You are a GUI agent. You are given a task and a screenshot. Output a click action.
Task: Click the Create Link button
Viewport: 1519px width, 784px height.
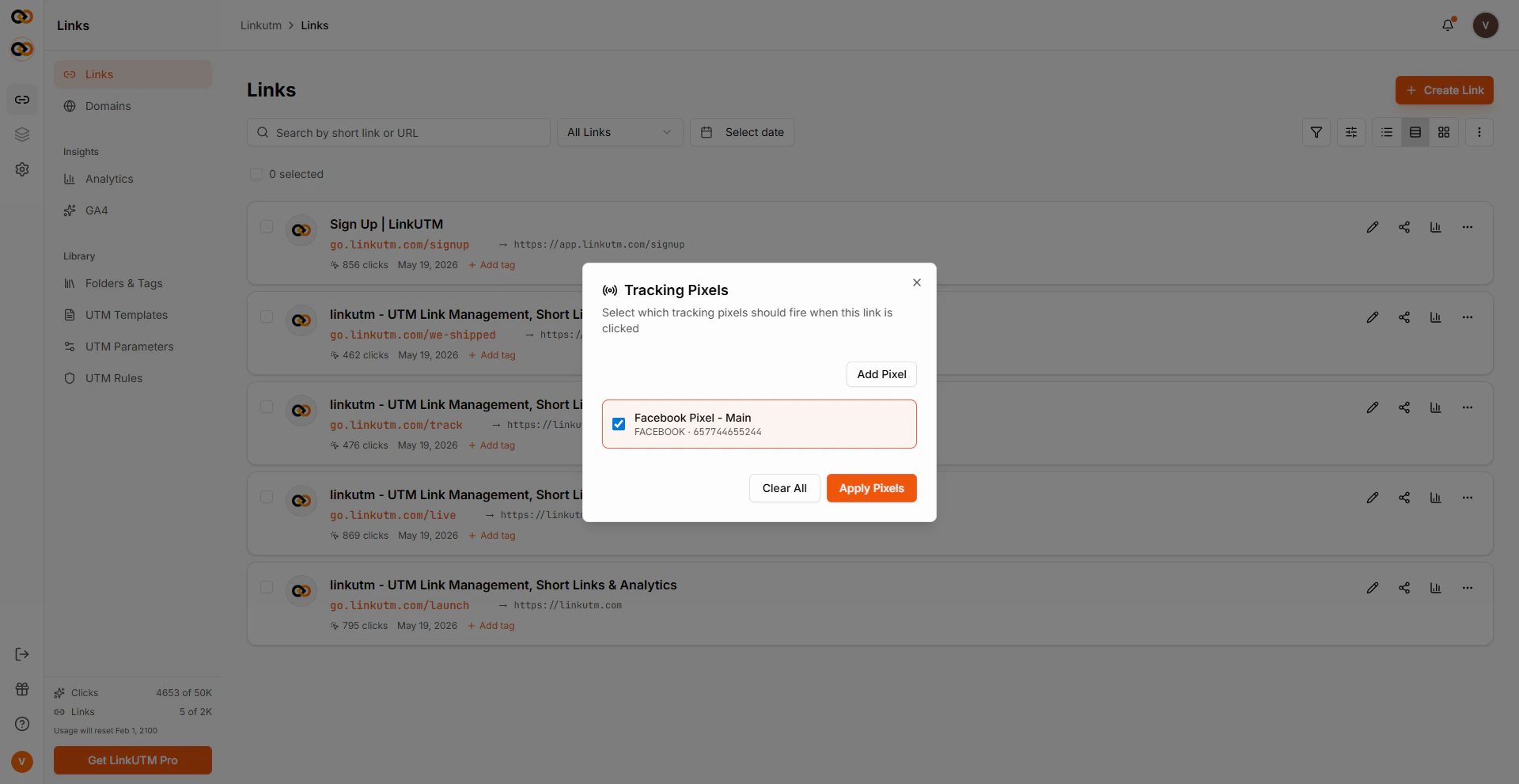(1444, 90)
